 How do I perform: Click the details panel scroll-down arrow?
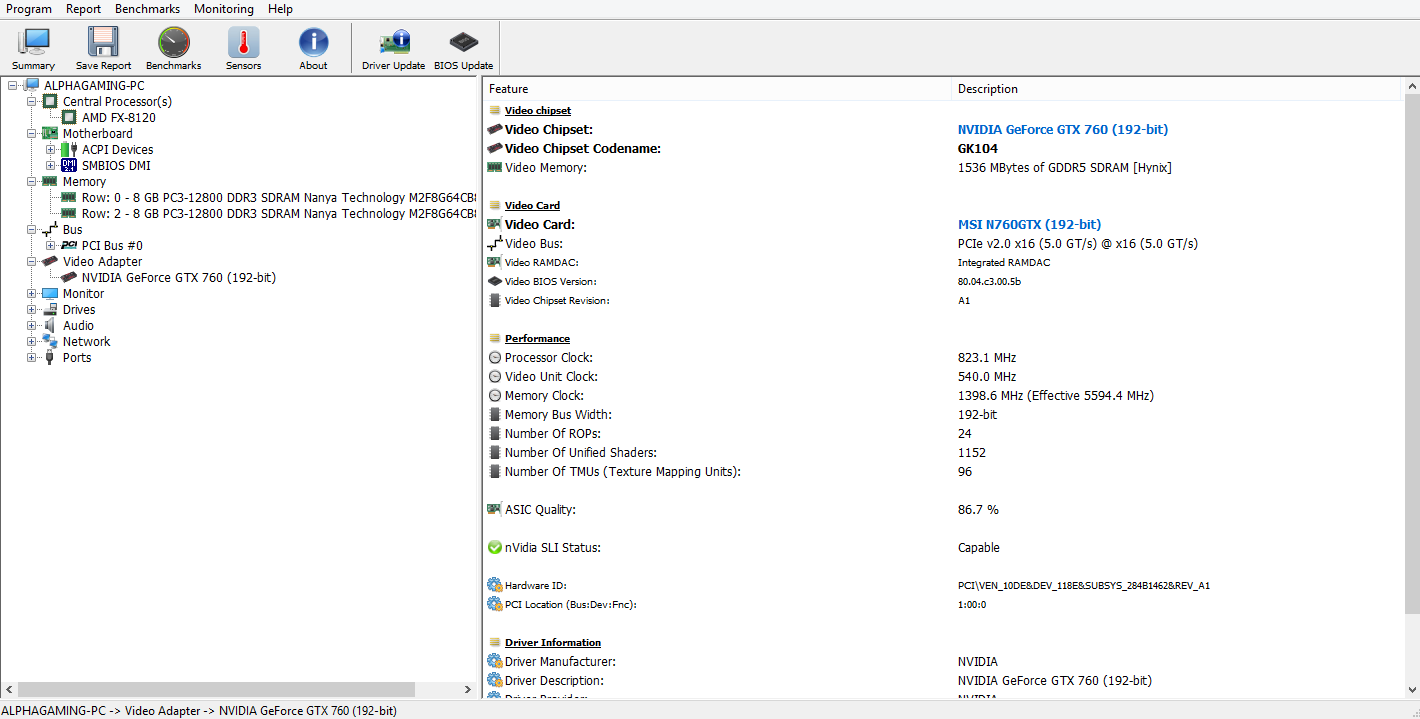1412,690
